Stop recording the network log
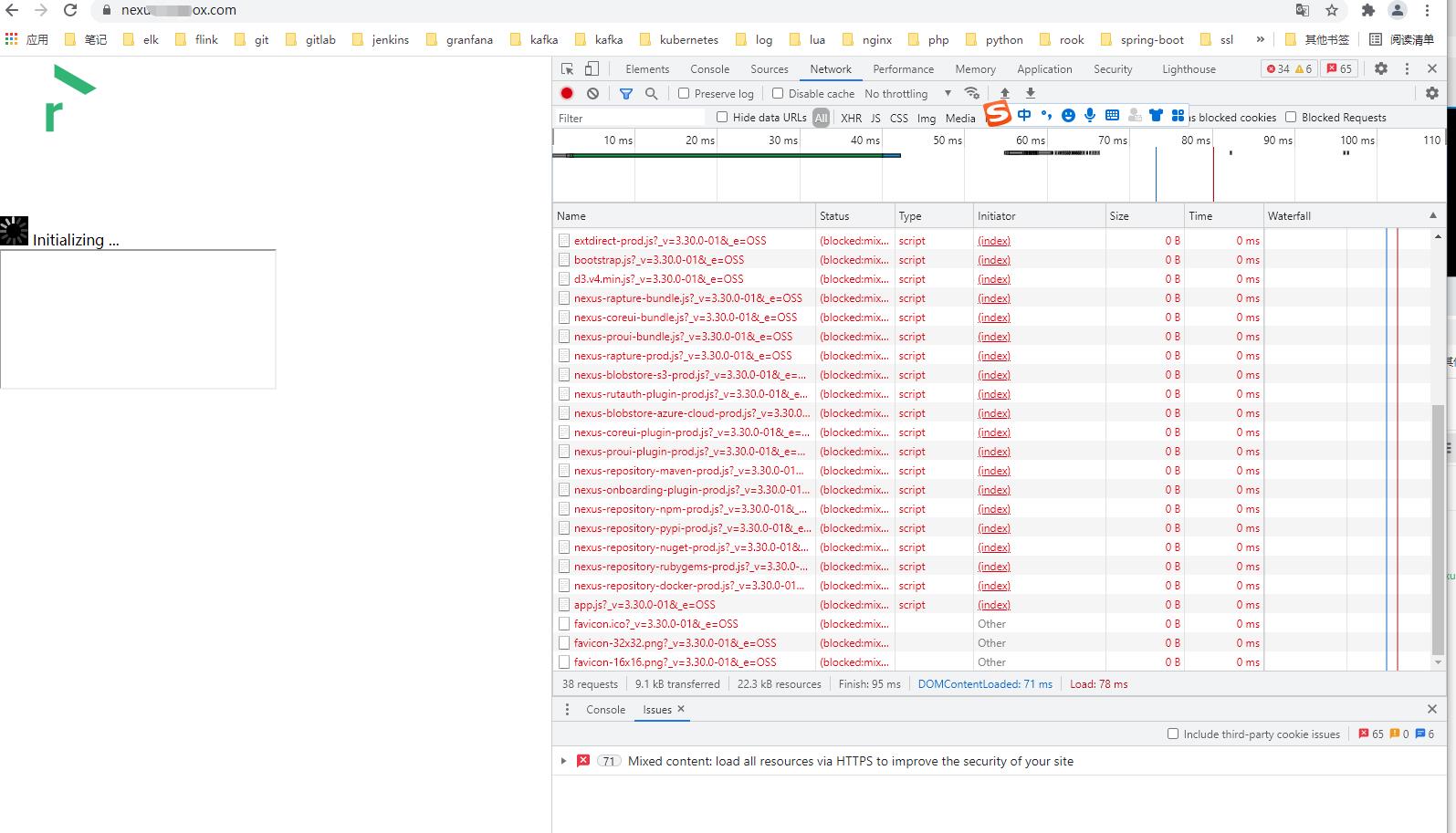Viewport: 1456px width, 833px height. pyautogui.click(x=567, y=93)
